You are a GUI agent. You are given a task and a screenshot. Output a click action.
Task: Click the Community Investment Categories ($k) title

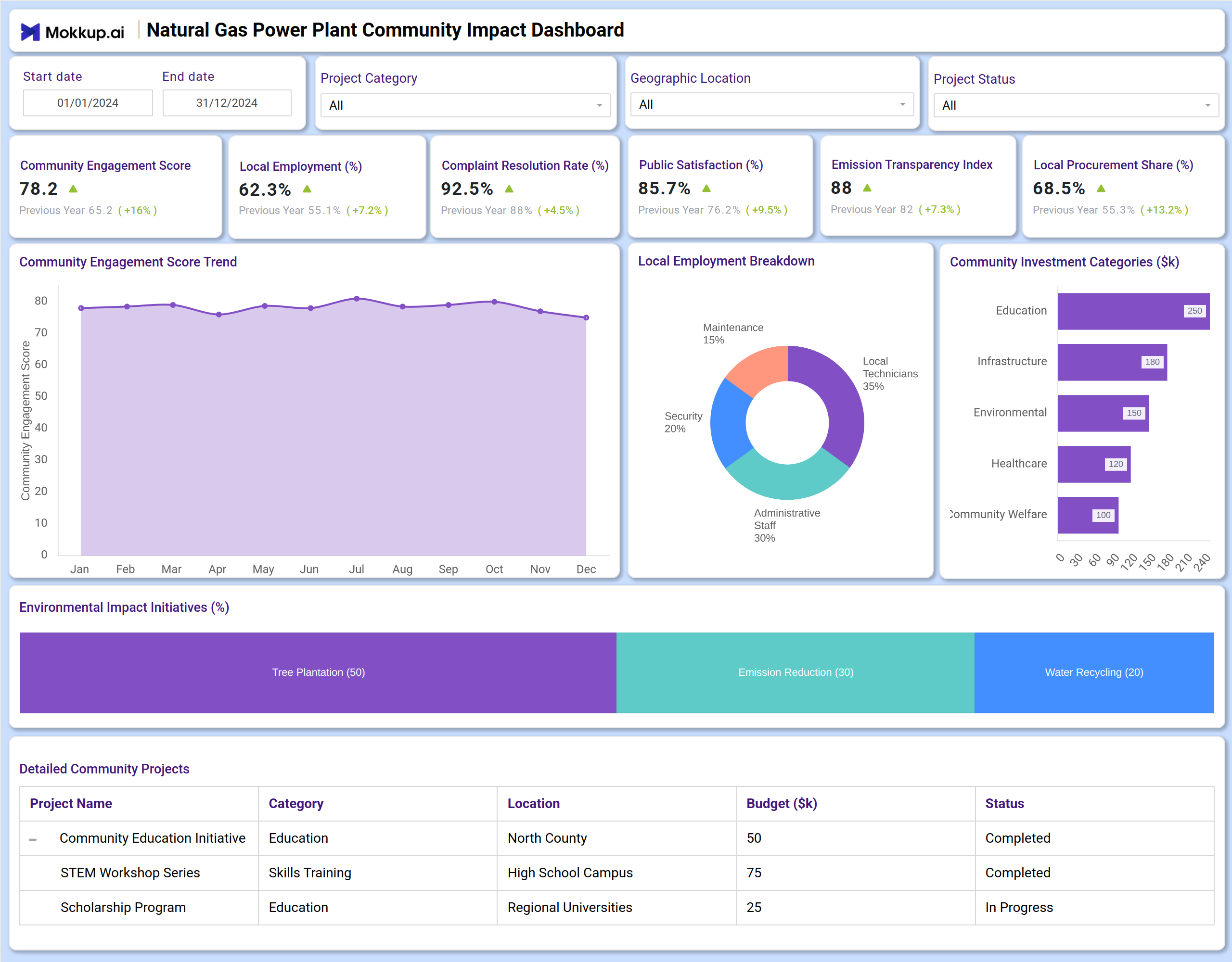click(1065, 262)
